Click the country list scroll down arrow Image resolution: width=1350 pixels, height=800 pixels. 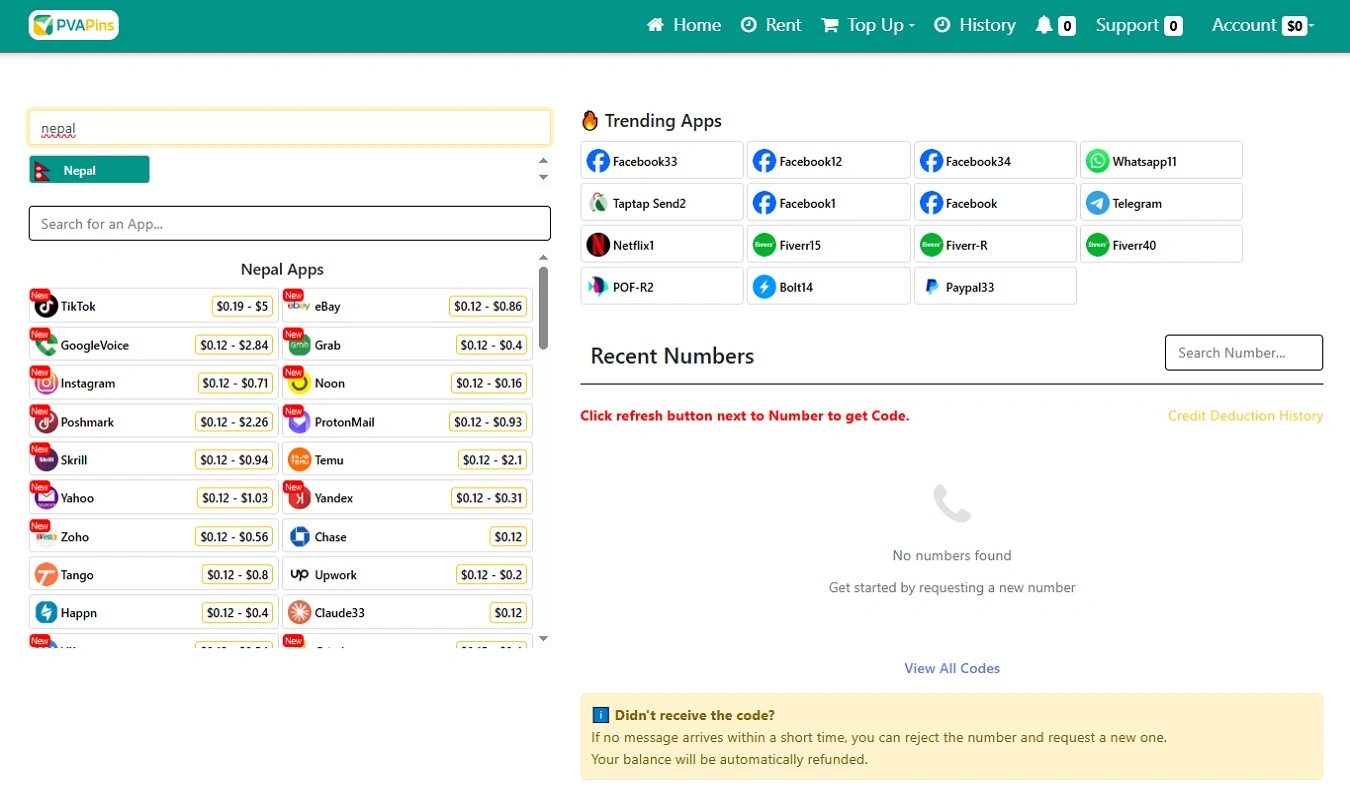[543, 178]
